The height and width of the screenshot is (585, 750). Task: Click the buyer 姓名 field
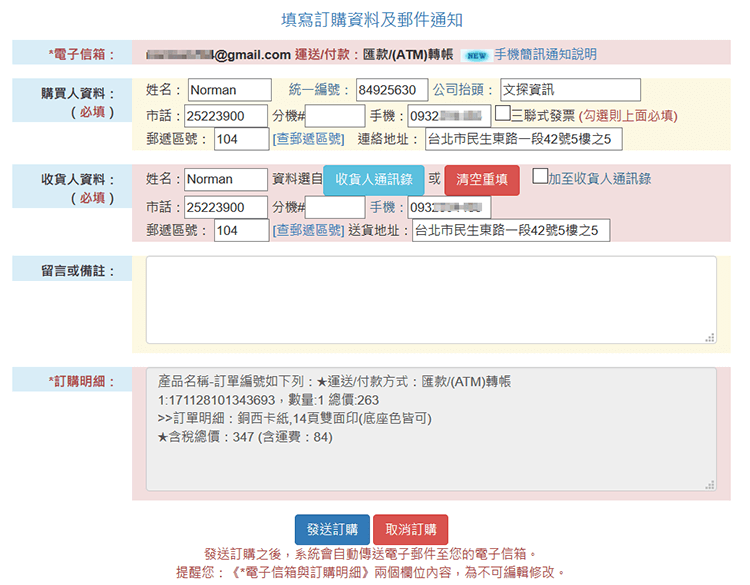coord(228,90)
